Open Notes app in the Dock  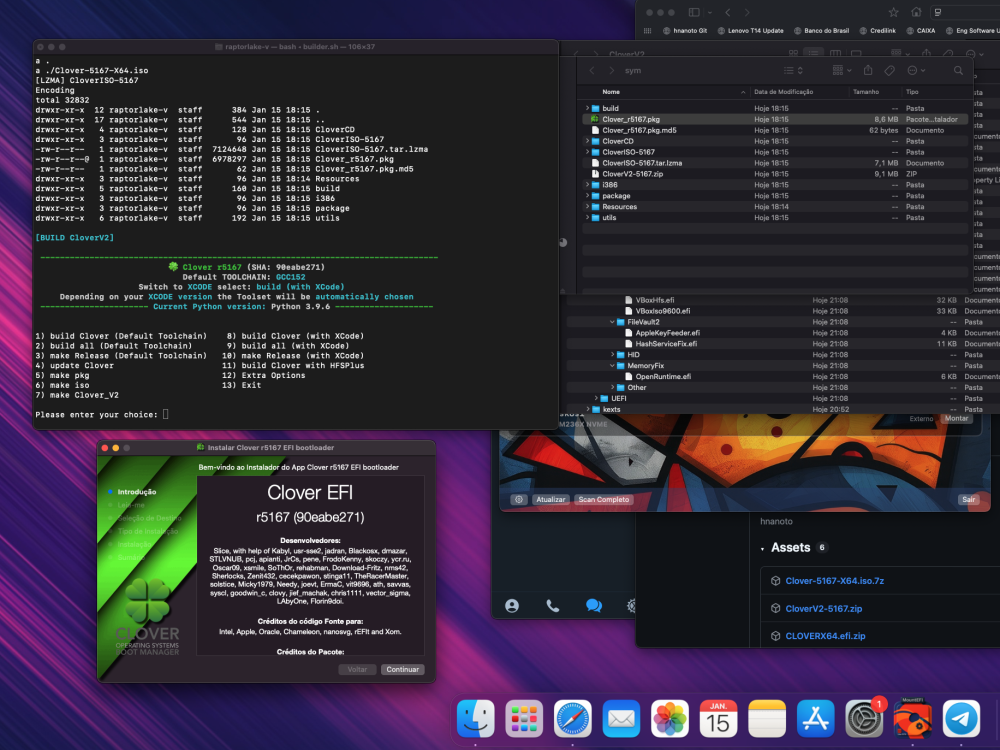(x=767, y=719)
